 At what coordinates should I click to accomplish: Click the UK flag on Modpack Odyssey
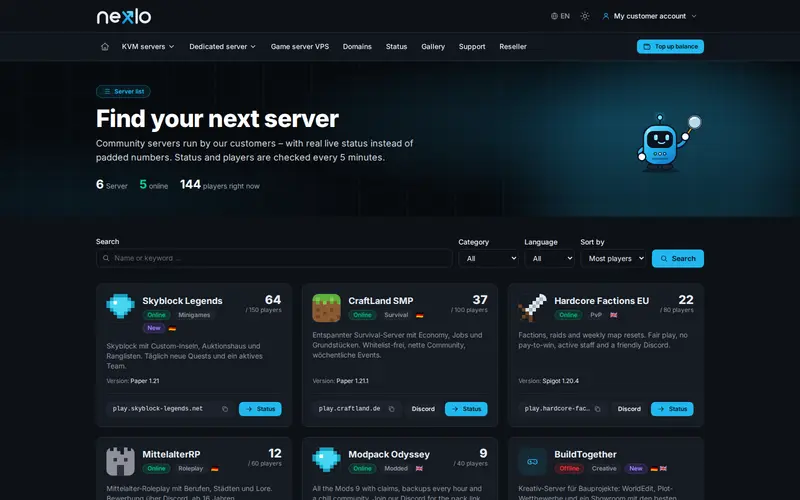[419, 469]
